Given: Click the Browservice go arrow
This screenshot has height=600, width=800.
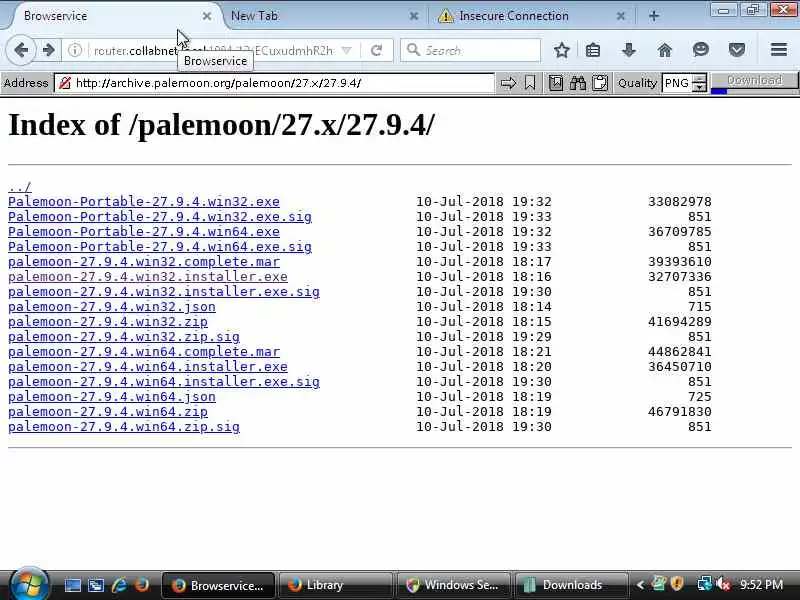Looking at the screenshot, I should (508, 83).
